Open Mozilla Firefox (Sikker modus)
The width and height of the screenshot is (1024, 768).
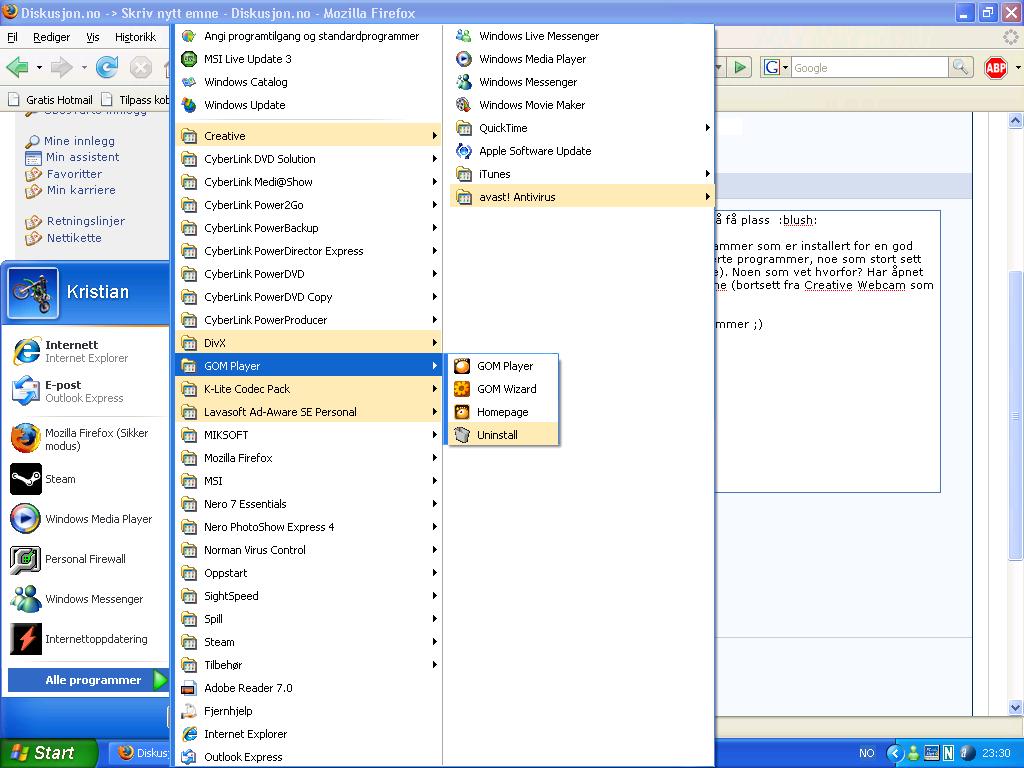[x=88, y=439]
